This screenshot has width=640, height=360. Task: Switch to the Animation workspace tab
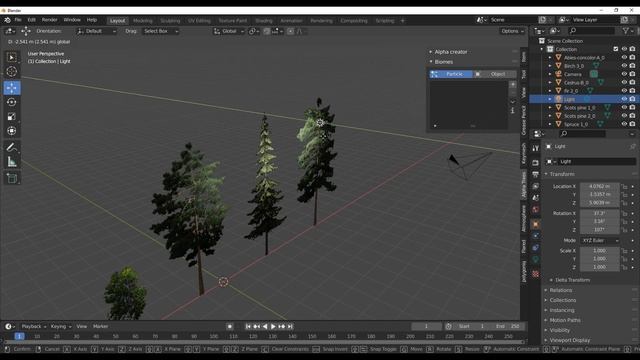click(291, 20)
